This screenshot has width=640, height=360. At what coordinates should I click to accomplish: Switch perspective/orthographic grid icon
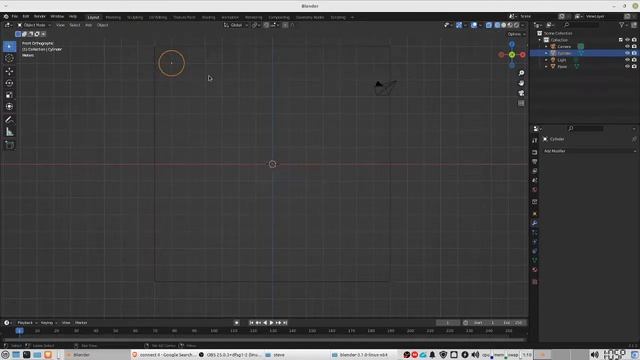pos(521,104)
